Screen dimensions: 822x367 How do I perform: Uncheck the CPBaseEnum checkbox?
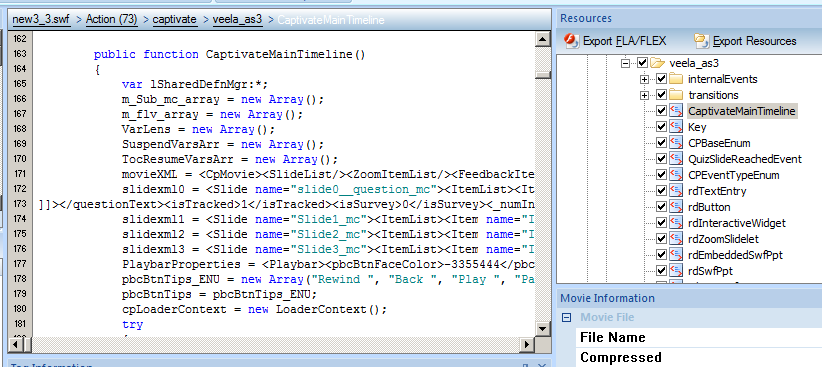[x=661, y=143]
